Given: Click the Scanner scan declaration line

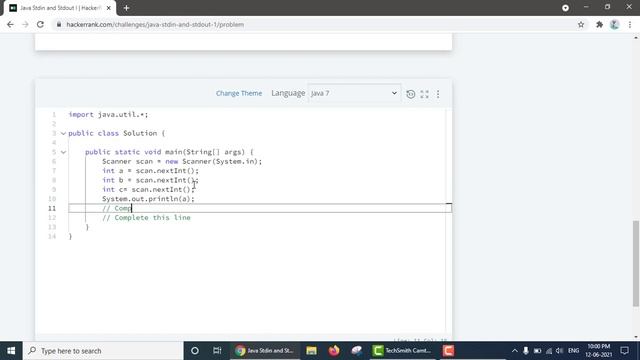Looking at the screenshot, I should click(x=182, y=162).
